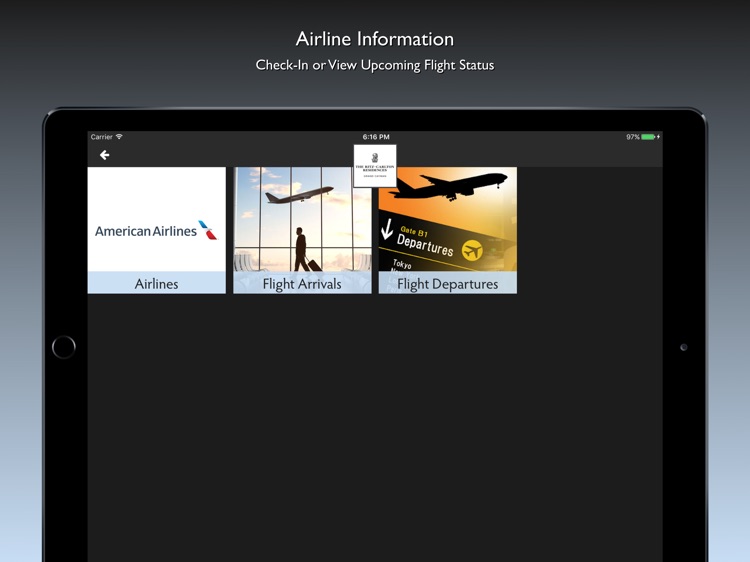Select the Airlines label
Viewport: 750px width, 562px height.
tap(156, 284)
